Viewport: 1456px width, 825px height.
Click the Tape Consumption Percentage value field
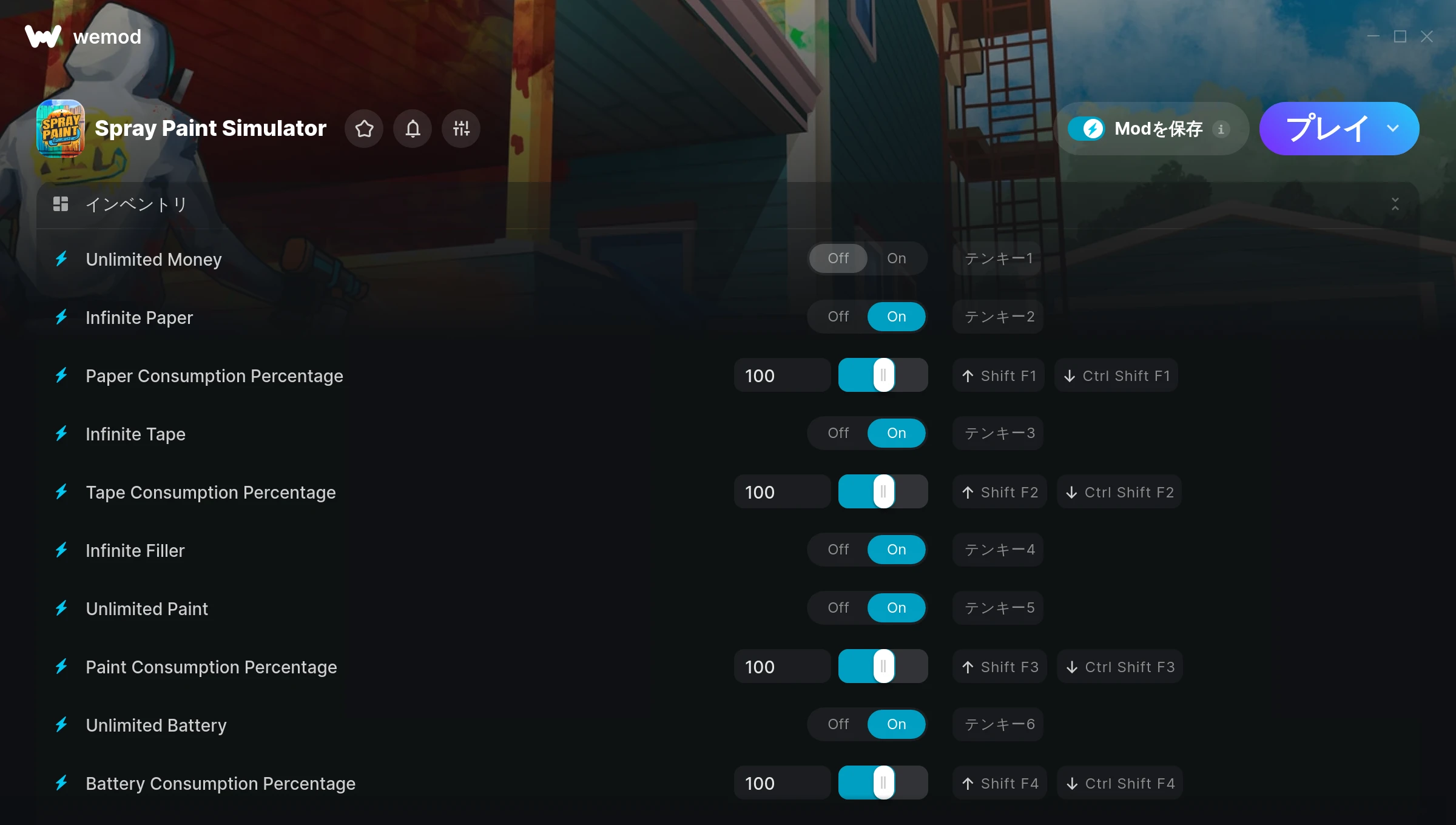782,493
